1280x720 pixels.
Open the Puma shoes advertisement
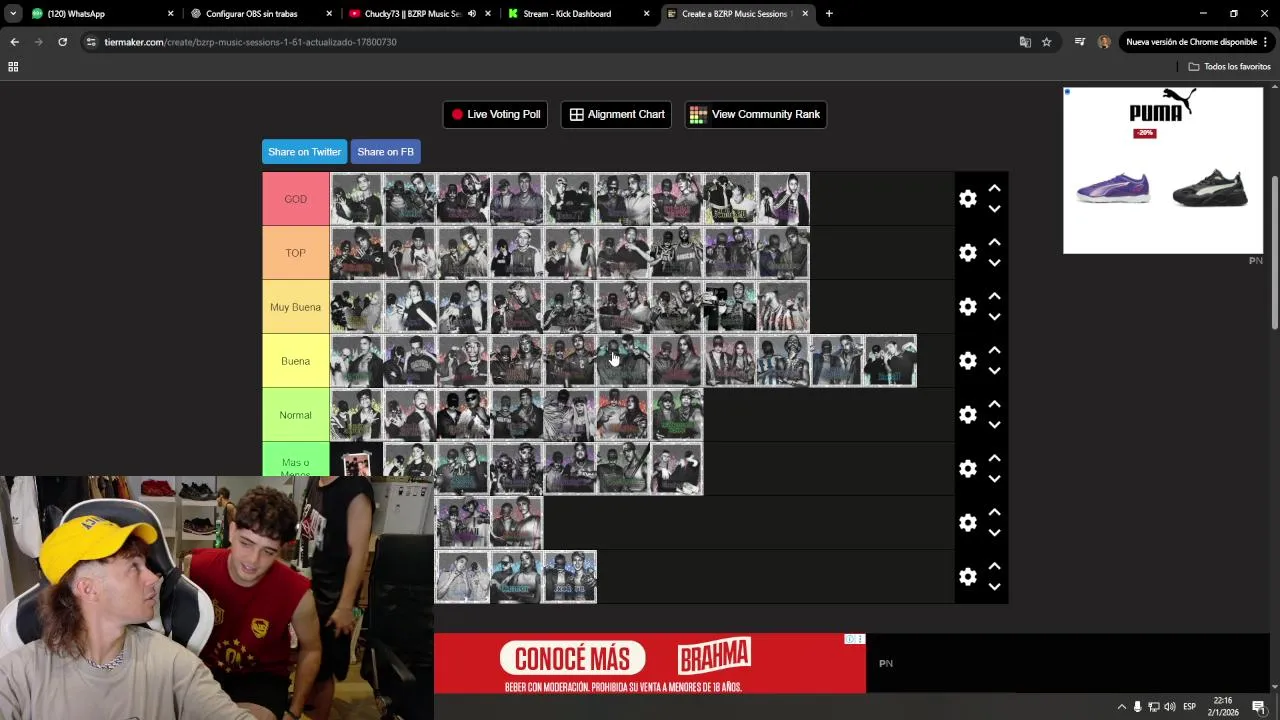pyautogui.click(x=1163, y=170)
